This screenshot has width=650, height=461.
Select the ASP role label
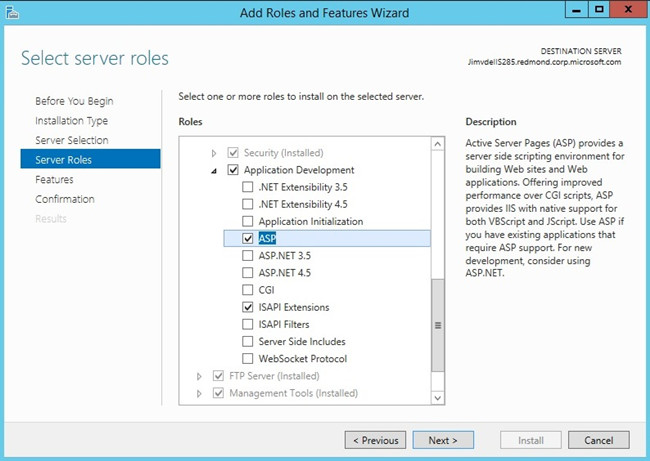pos(267,238)
